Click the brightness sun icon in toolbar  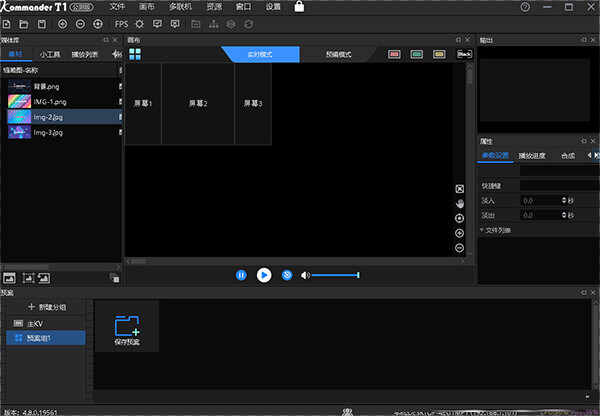(x=140, y=23)
